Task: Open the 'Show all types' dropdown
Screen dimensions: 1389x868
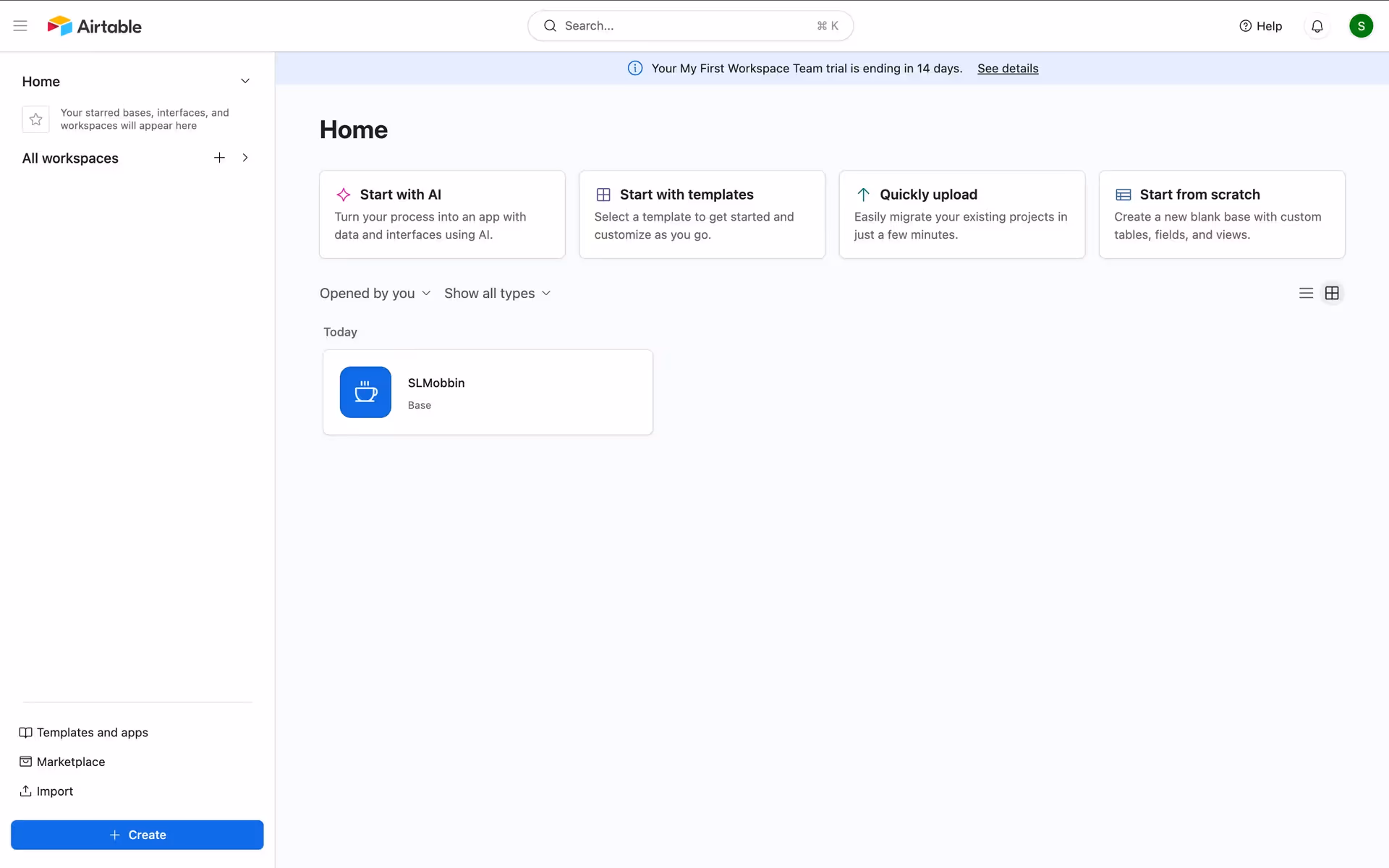Action: point(497,293)
